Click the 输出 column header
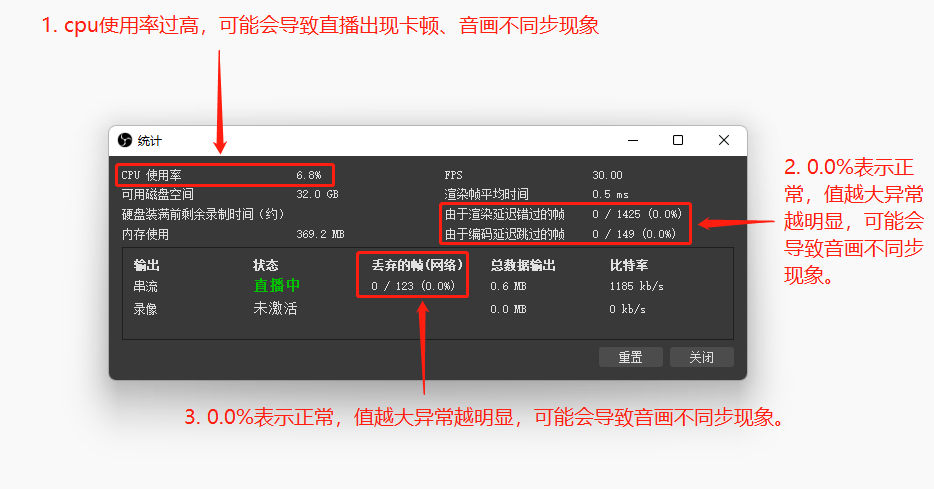The height and width of the screenshot is (489, 934). [x=147, y=265]
